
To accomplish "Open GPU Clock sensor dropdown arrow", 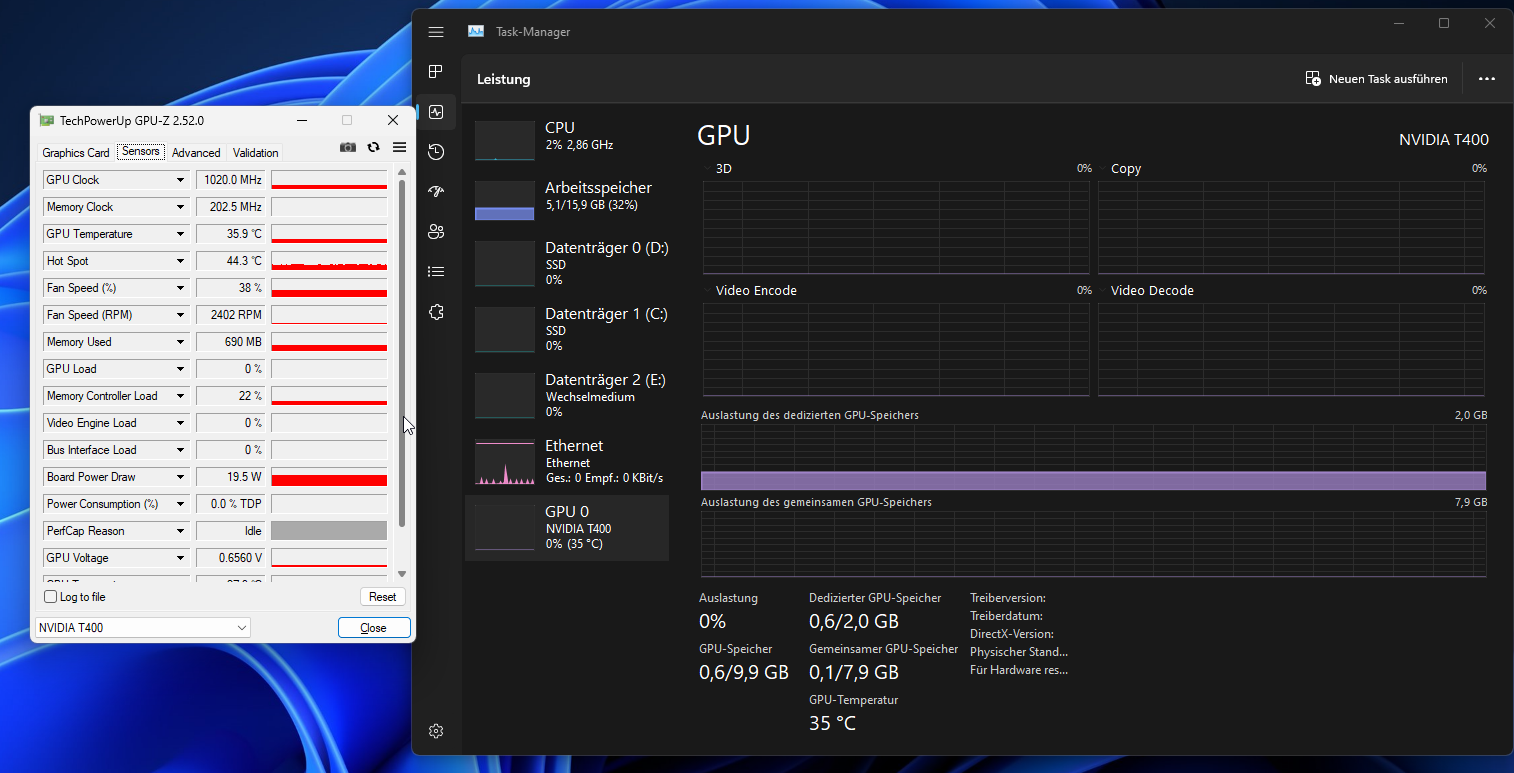I will point(181,180).
